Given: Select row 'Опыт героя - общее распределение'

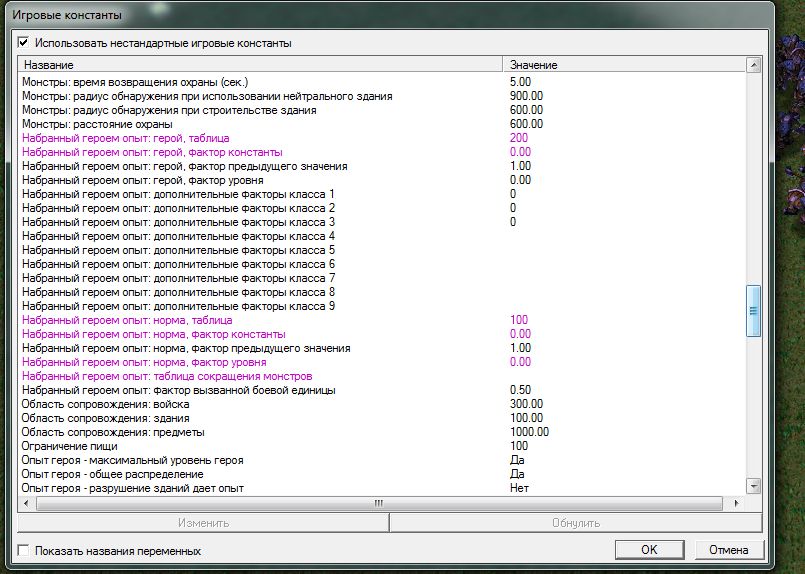Looking at the screenshot, I should (382, 474).
